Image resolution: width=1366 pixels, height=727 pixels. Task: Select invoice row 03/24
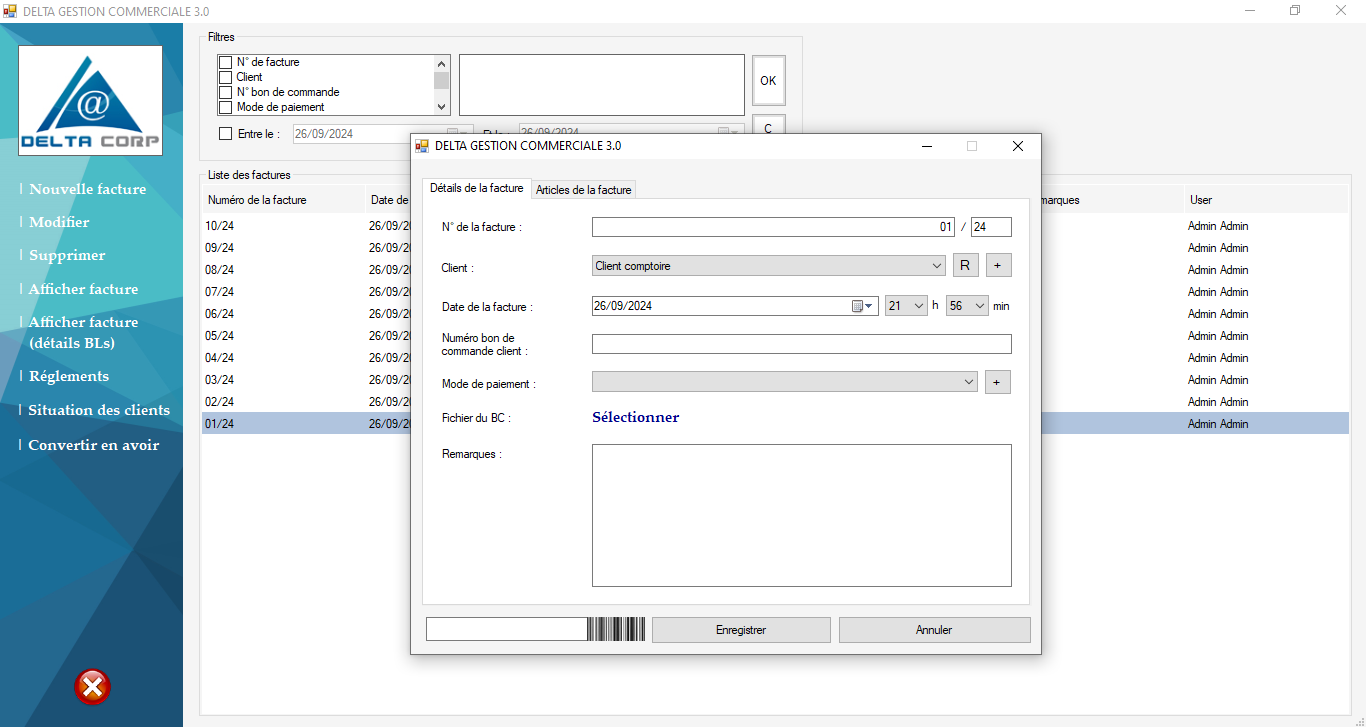tap(775, 380)
